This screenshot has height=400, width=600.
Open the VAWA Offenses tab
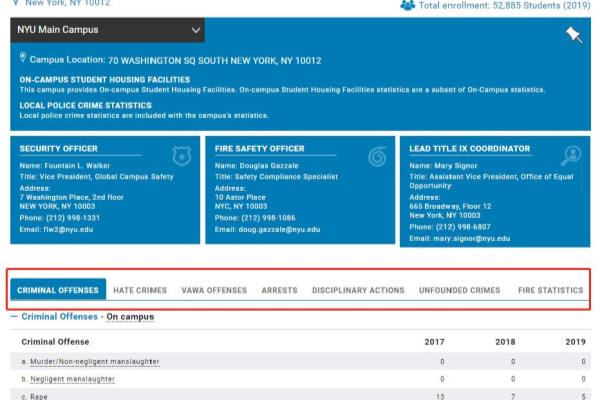click(214, 290)
